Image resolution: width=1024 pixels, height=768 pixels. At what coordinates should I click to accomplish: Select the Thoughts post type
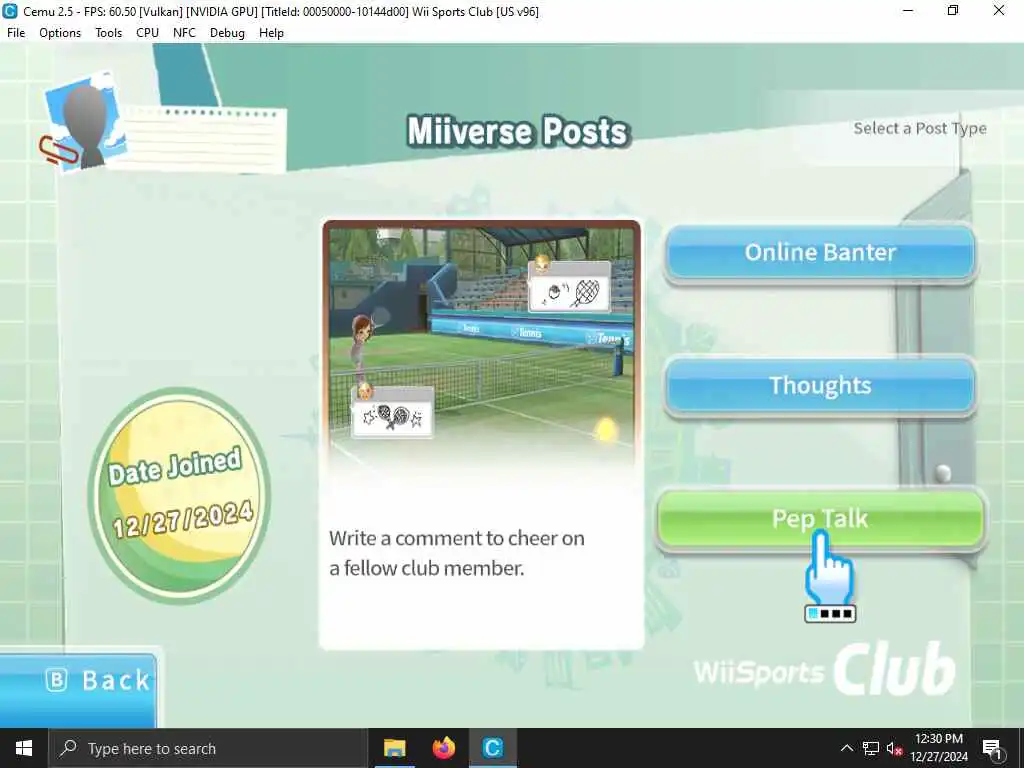[x=820, y=386]
